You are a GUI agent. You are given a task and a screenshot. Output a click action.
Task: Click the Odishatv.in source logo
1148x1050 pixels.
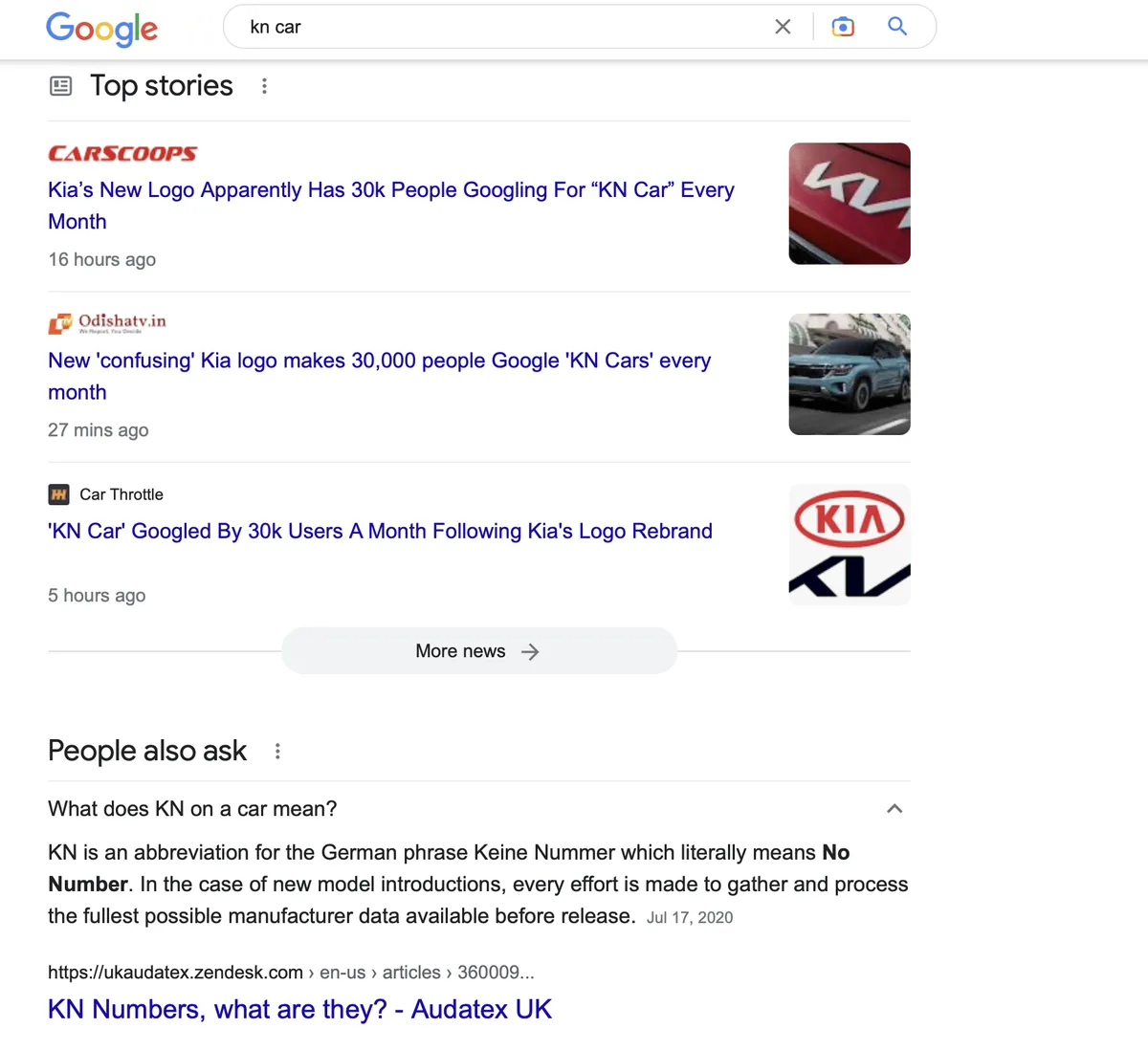(107, 322)
